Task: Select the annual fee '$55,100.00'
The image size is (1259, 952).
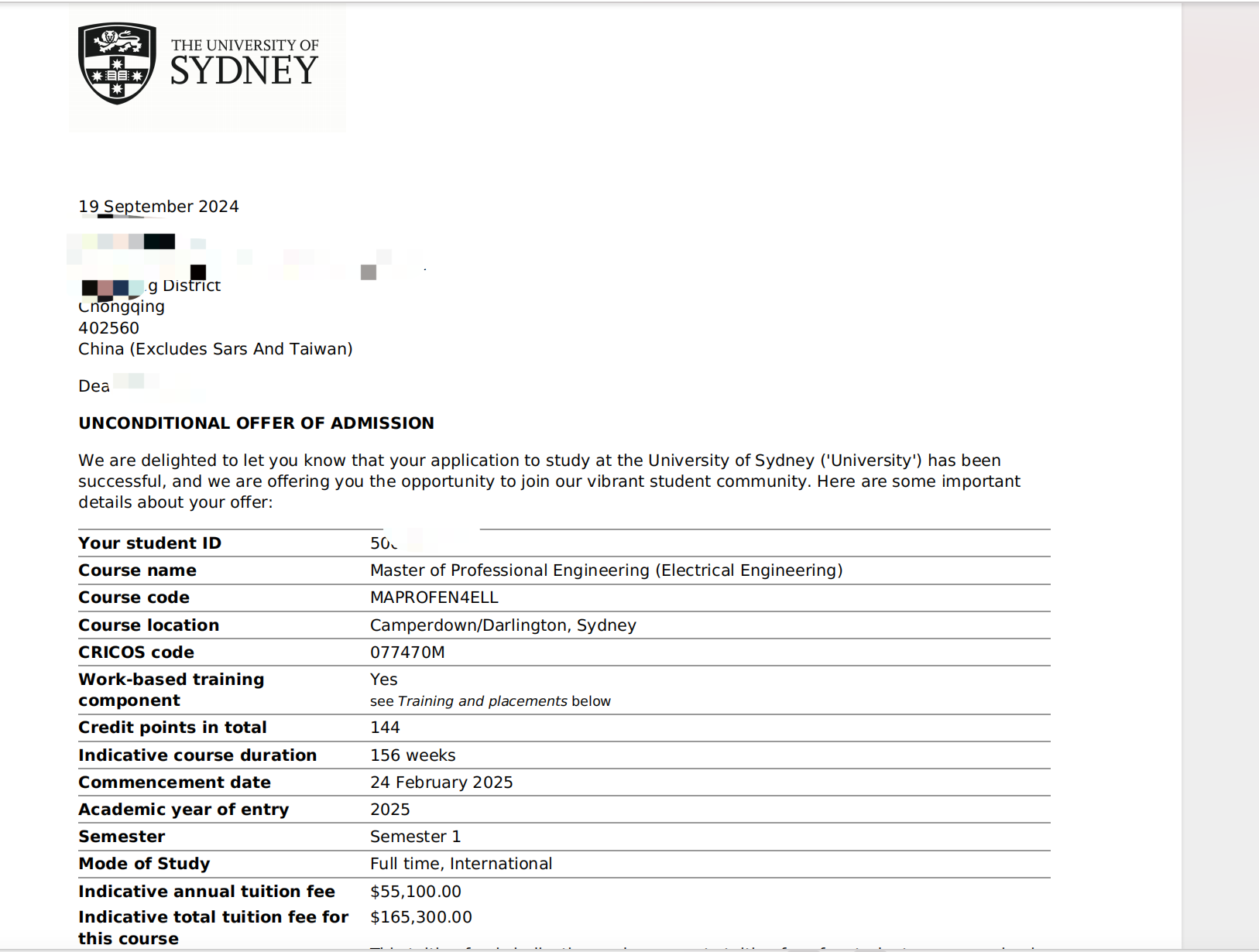Action: click(416, 892)
